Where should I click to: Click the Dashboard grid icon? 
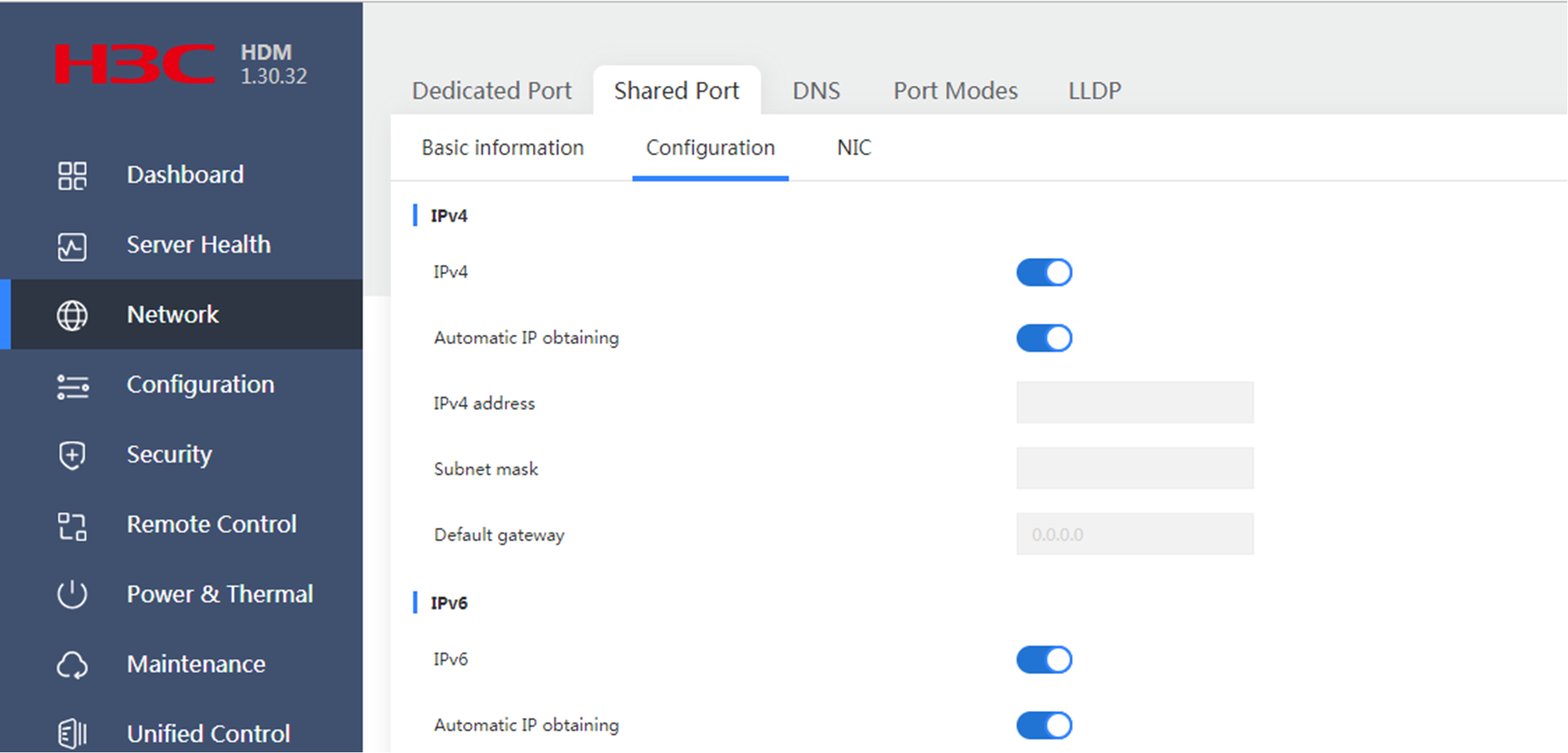(72, 176)
